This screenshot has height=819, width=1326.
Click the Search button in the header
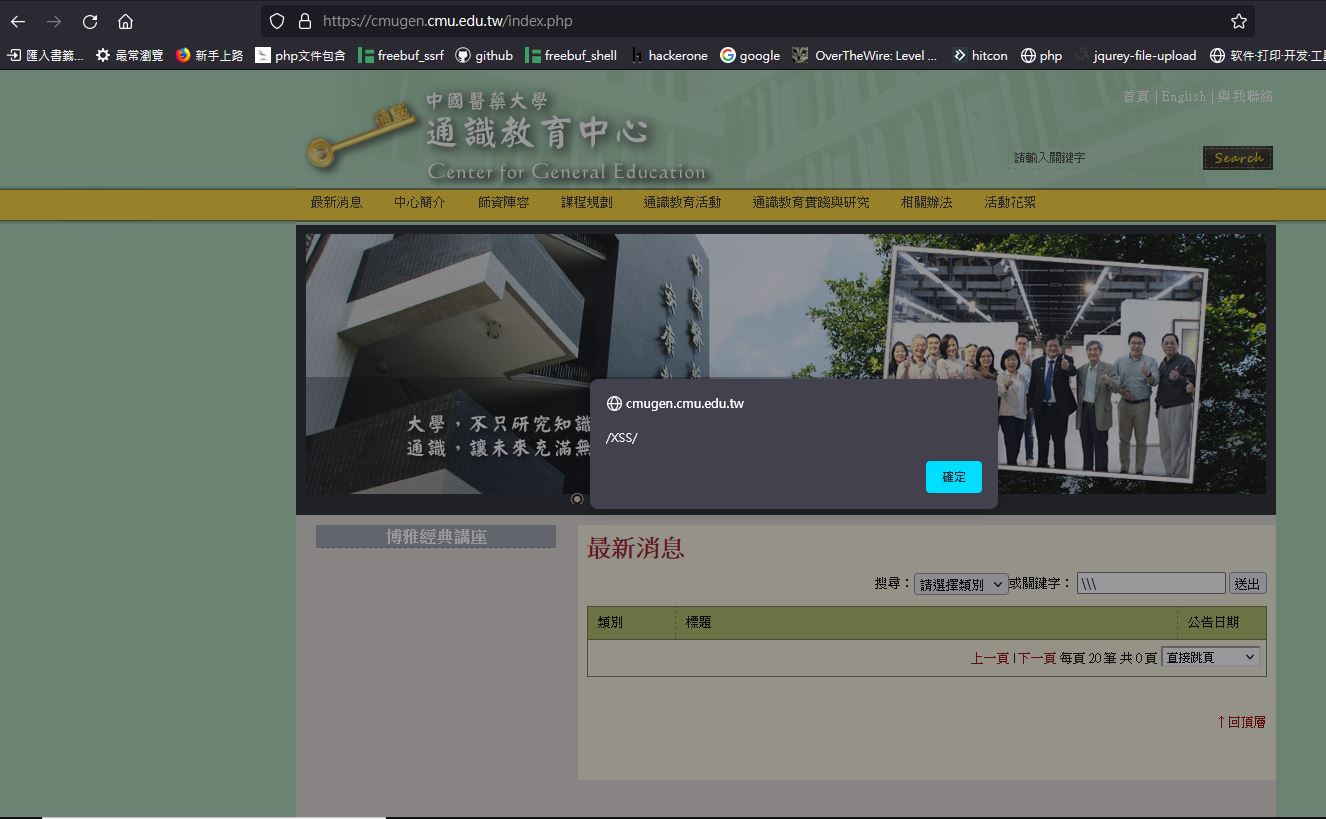(x=1238, y=158)
